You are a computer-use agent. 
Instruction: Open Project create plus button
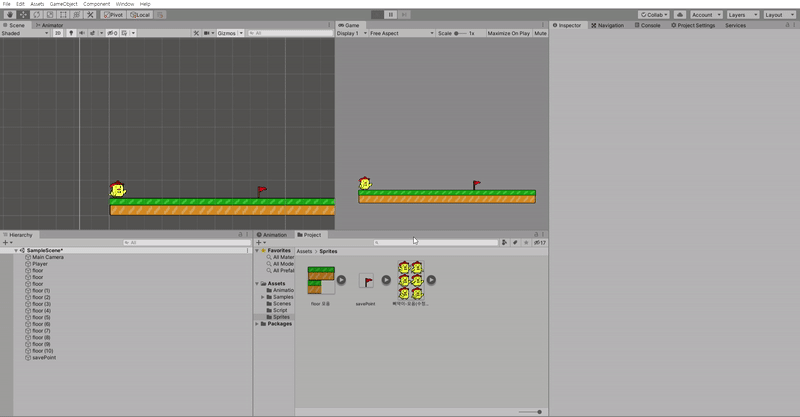(261, 243)
